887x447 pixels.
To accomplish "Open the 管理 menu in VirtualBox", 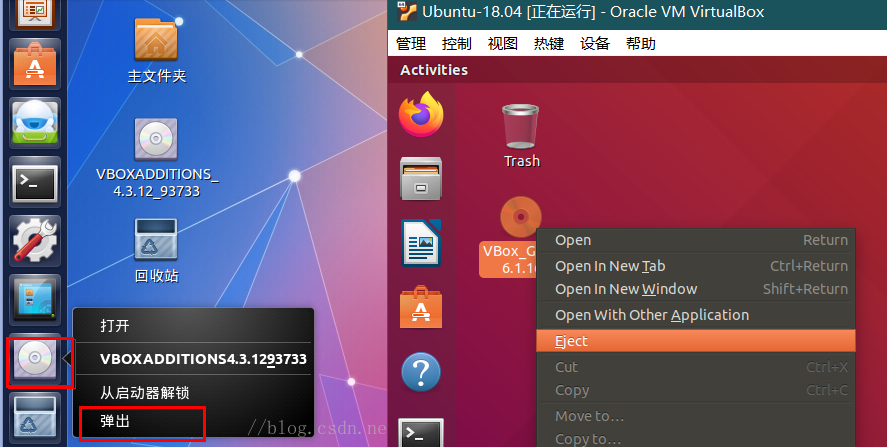I will [x=411, y=44].
